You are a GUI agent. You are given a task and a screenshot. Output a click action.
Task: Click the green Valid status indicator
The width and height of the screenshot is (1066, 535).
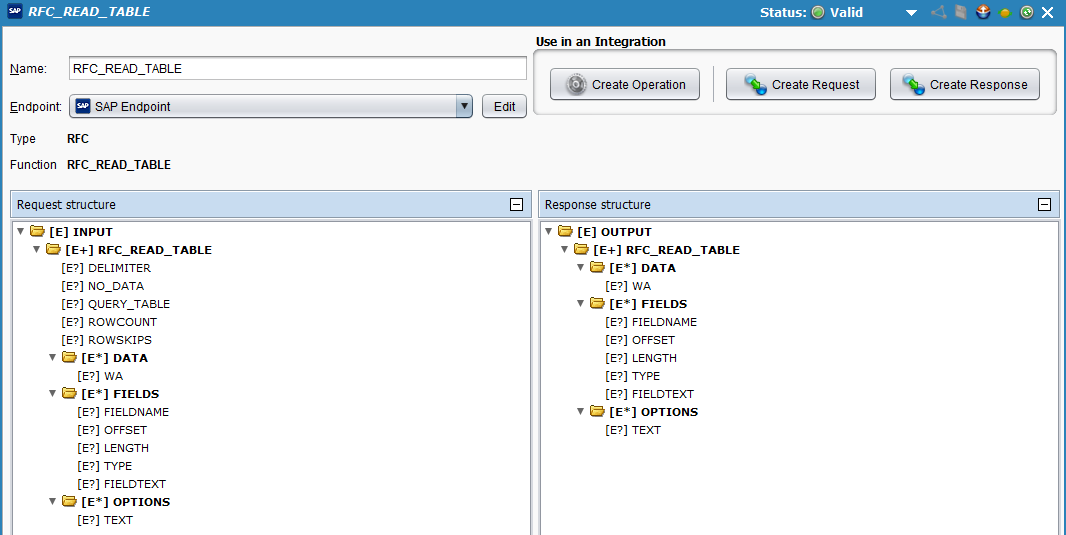(817, 13)
